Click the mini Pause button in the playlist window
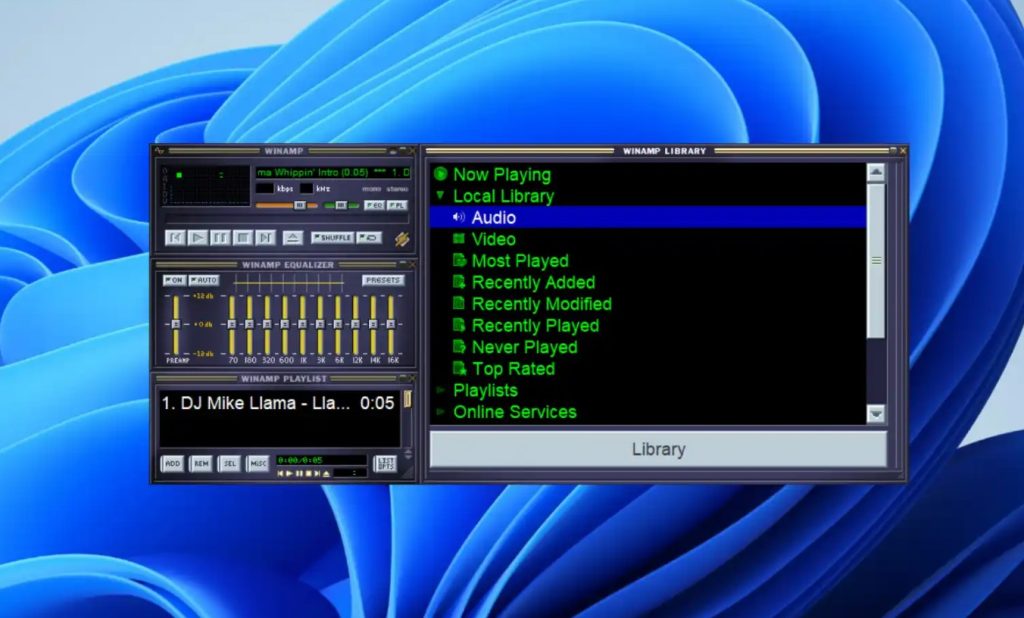Screen dimensions: 1024x618 (x=299, y=474)
